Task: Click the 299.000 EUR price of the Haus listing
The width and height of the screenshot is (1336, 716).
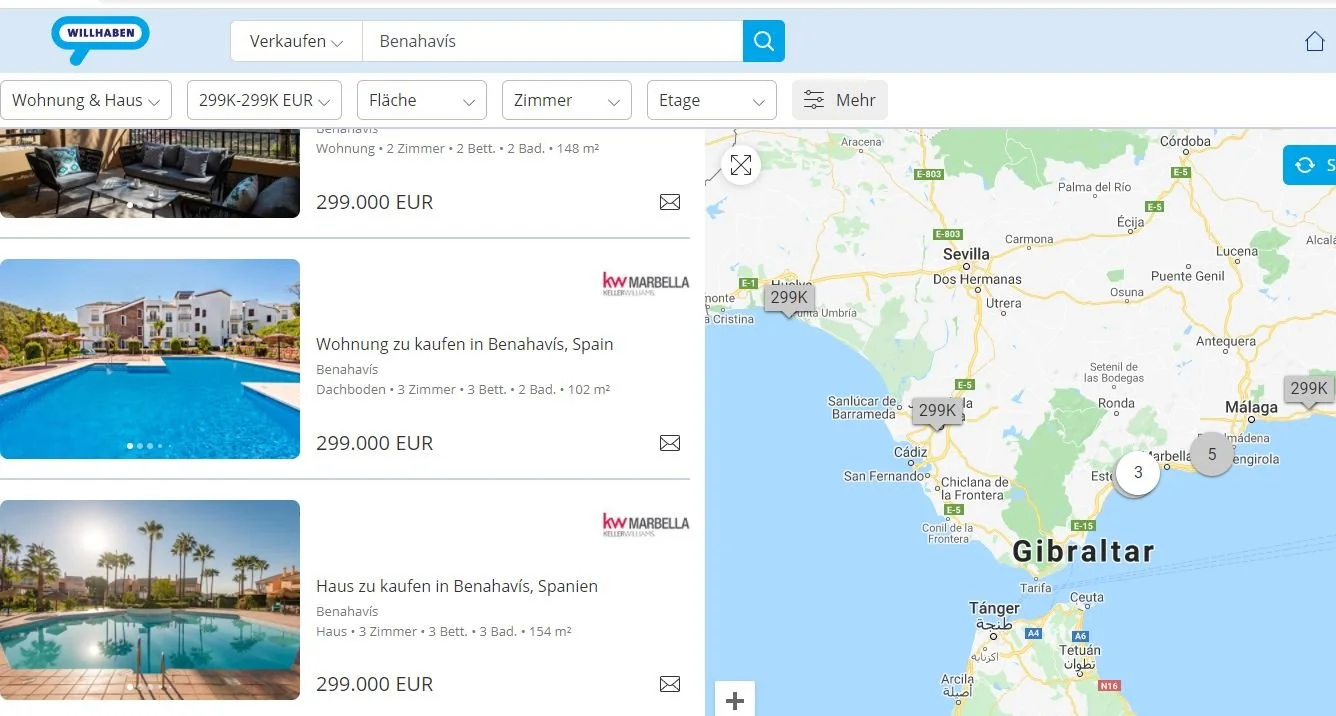Action: point(375,684)
